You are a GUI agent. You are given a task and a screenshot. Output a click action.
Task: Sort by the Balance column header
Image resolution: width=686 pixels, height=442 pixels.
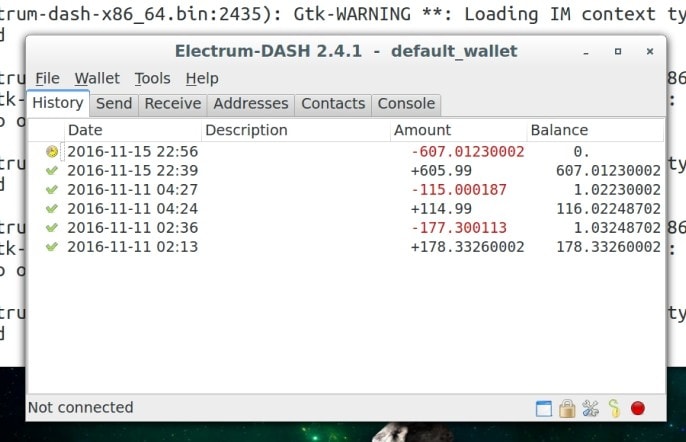click(595, 130)
